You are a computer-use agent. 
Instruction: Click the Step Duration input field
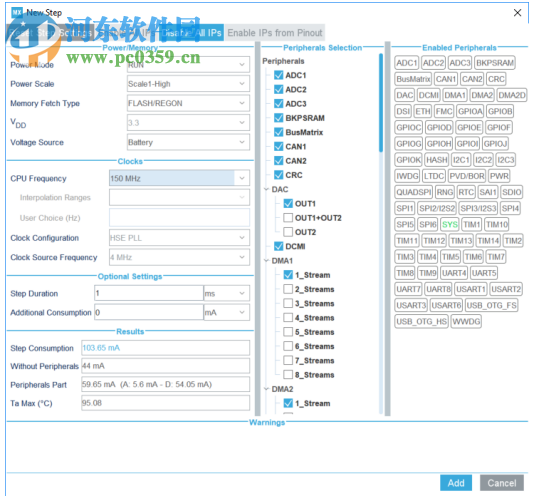[x=149, y=294]
